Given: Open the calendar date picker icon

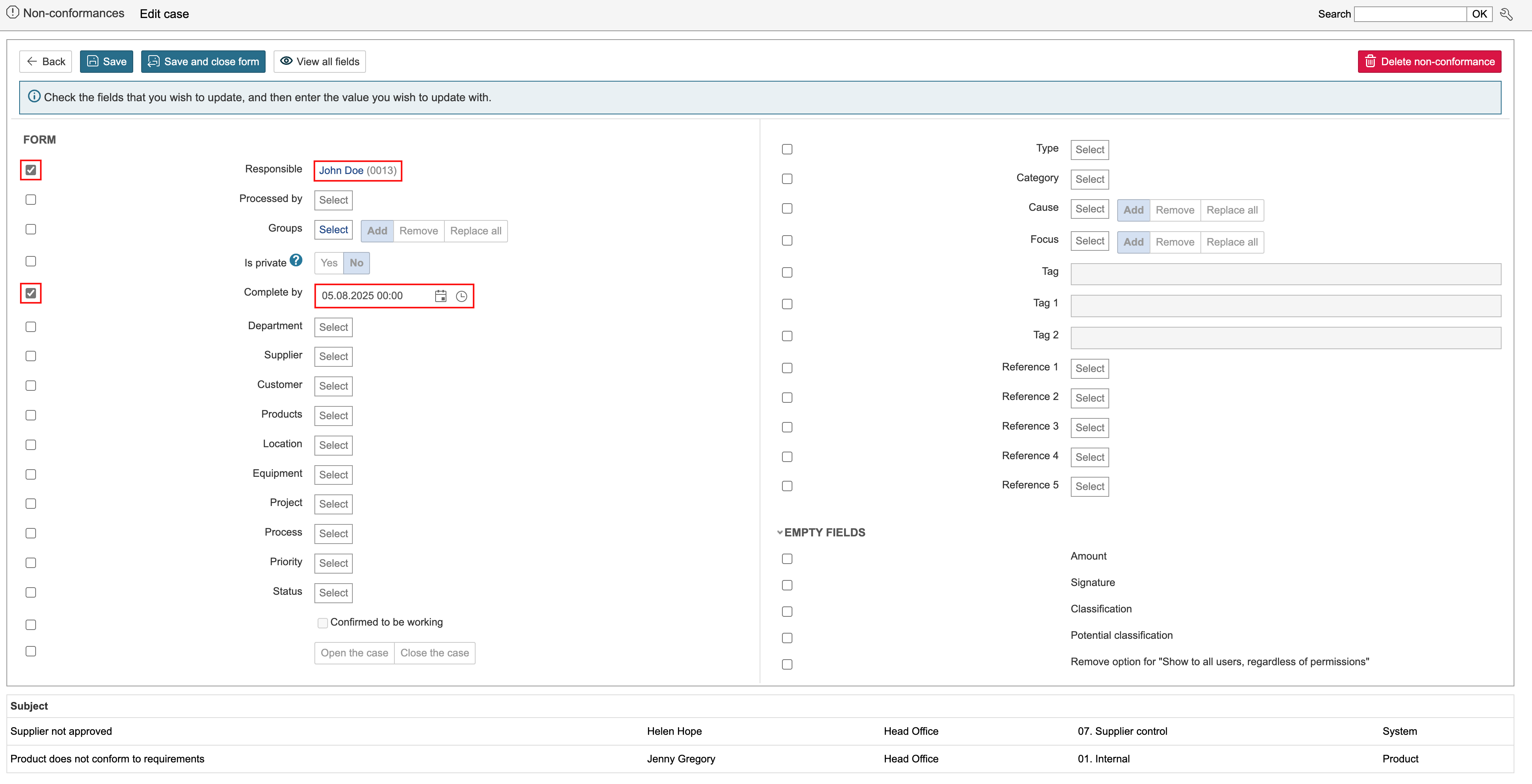Looking at the screenshot, I should point(440,296).
